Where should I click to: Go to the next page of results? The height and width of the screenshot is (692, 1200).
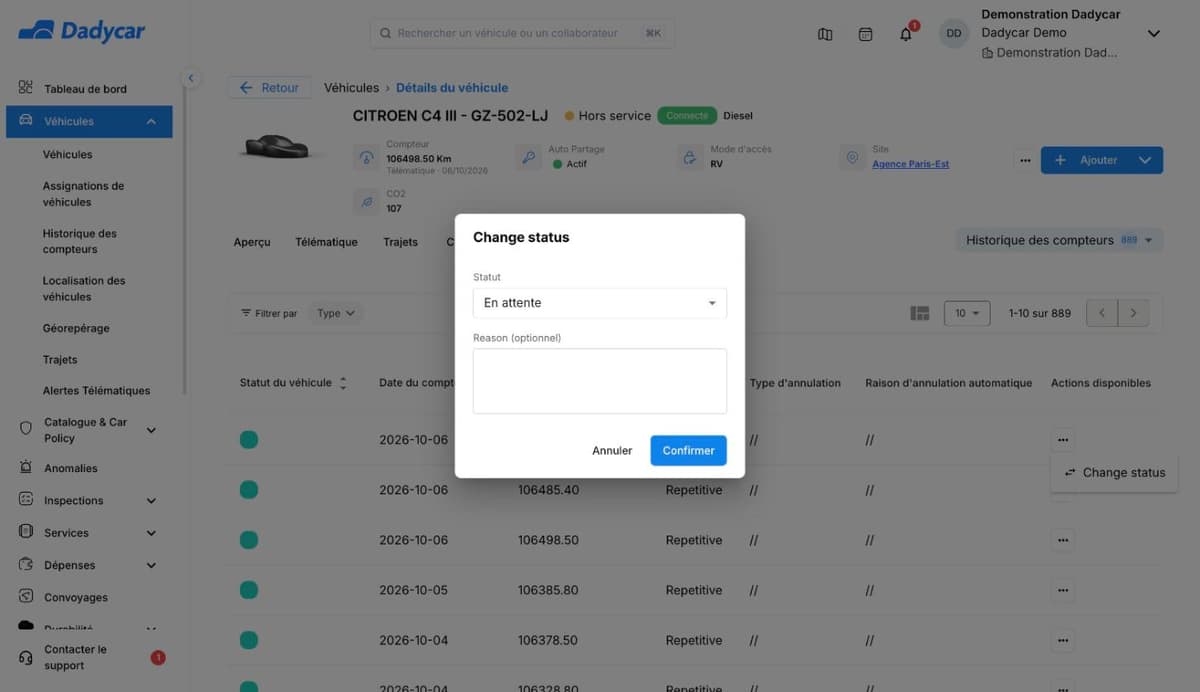(1133, 313)
